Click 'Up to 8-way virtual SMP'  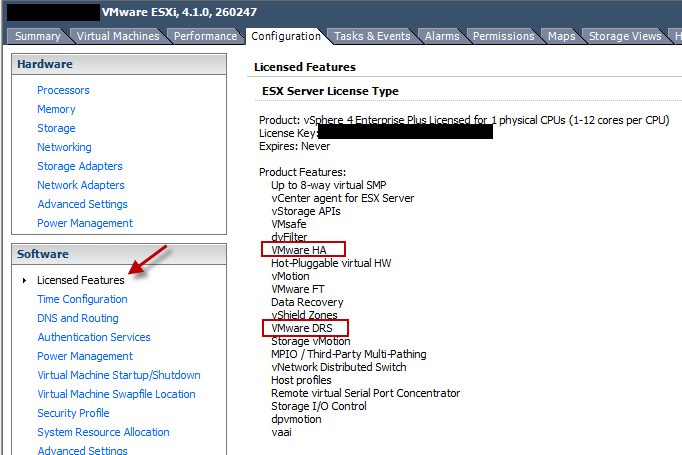point(328,185)
